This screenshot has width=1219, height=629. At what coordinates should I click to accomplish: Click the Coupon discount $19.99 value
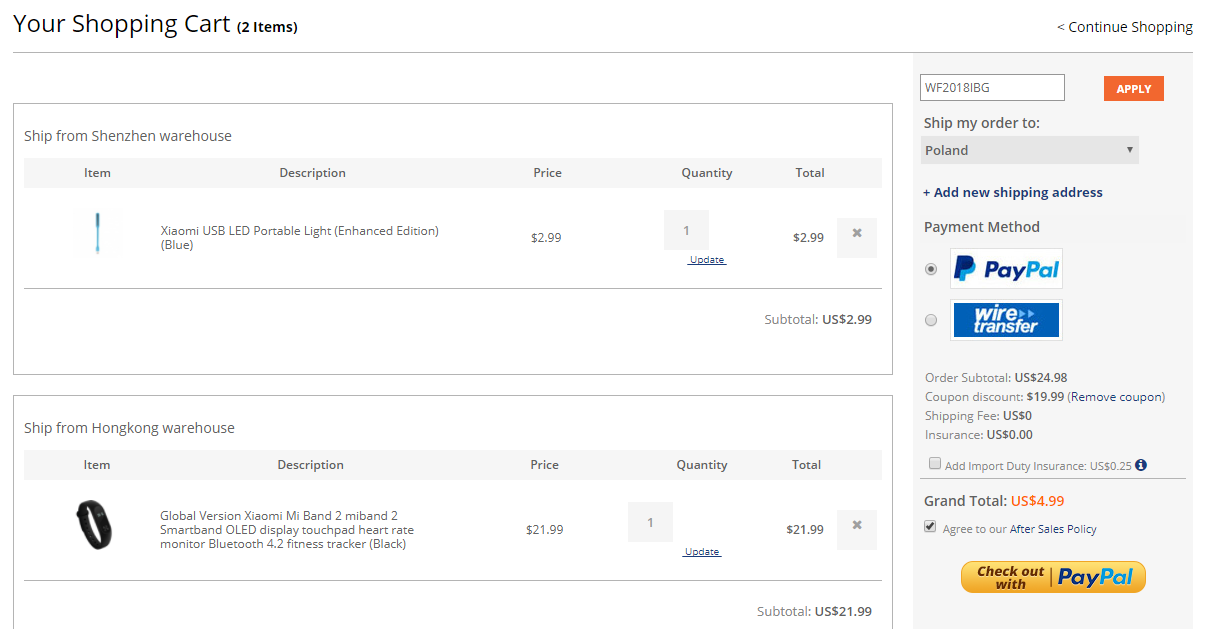tap(1045, 397)
